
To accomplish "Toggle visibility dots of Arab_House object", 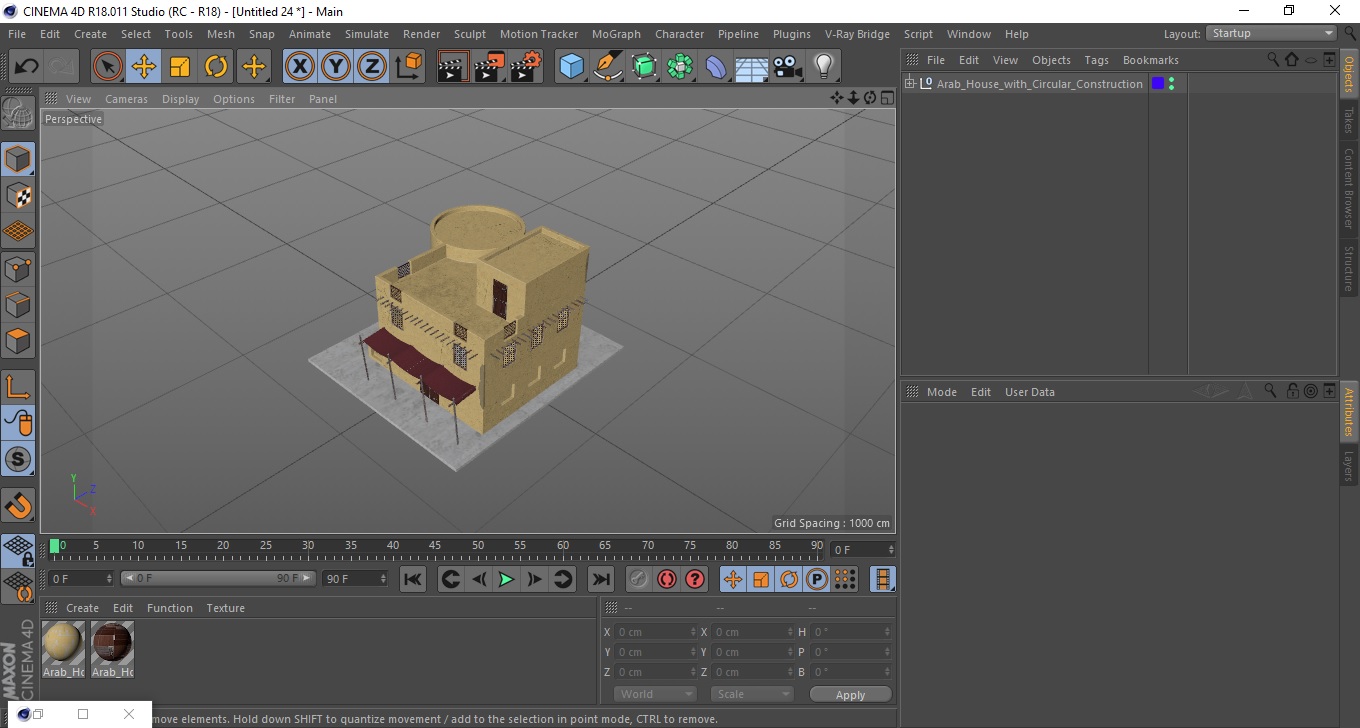I will coord(1171,84).
